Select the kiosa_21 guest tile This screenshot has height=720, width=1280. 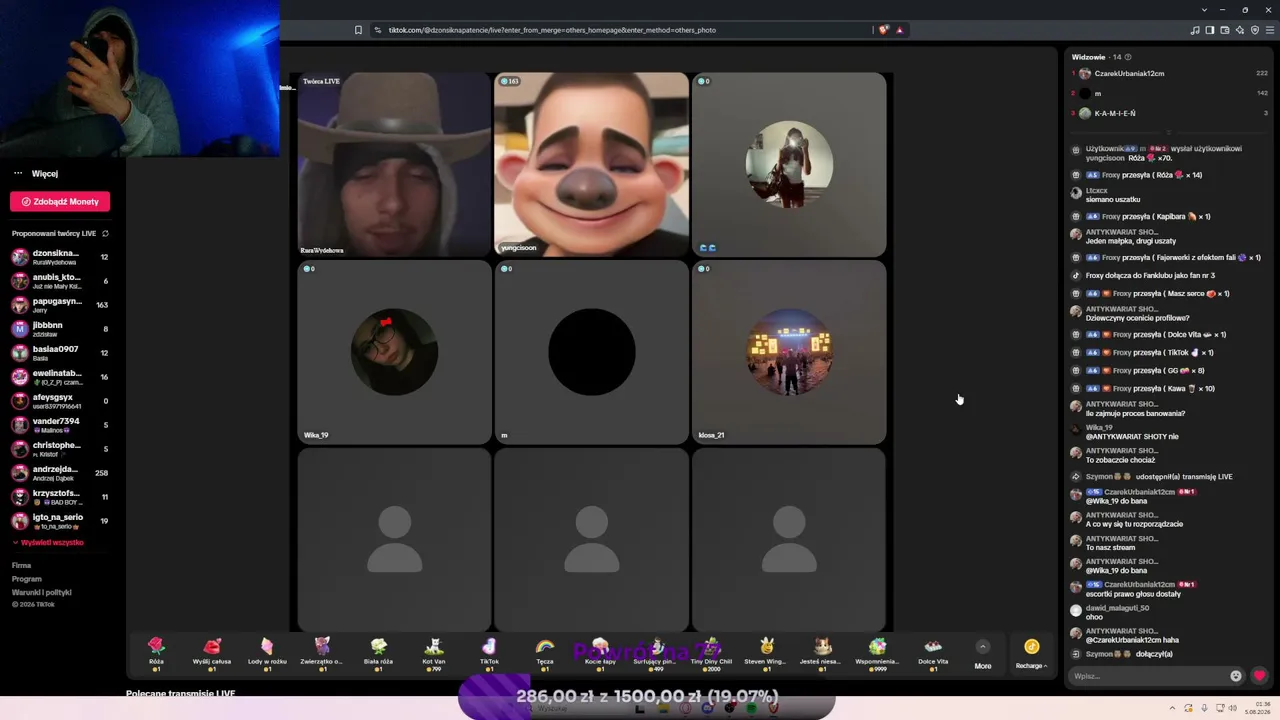pyautogui.click(x=789, y=352)
